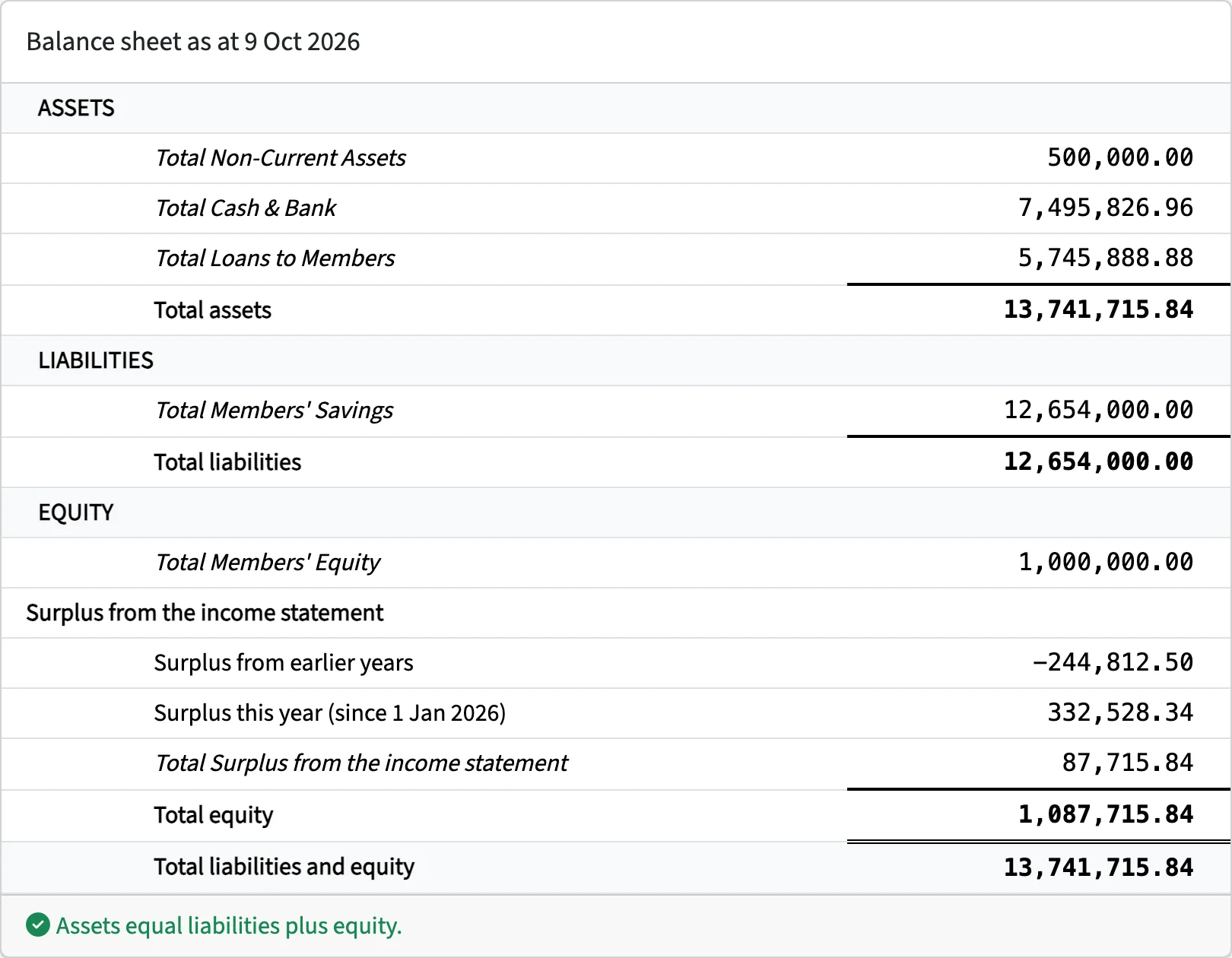The image size is (1232, 958).
Task: Click the 'Surplus from the income statement' heading
Action: point(205,613)
